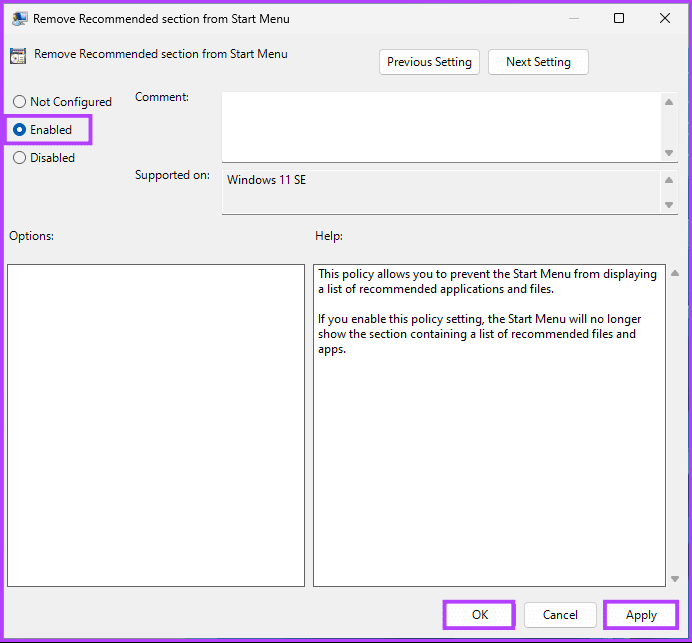Screen dimensions: 692x643
Task: Click inside the empty Options pane
Action: click(156, 425)
